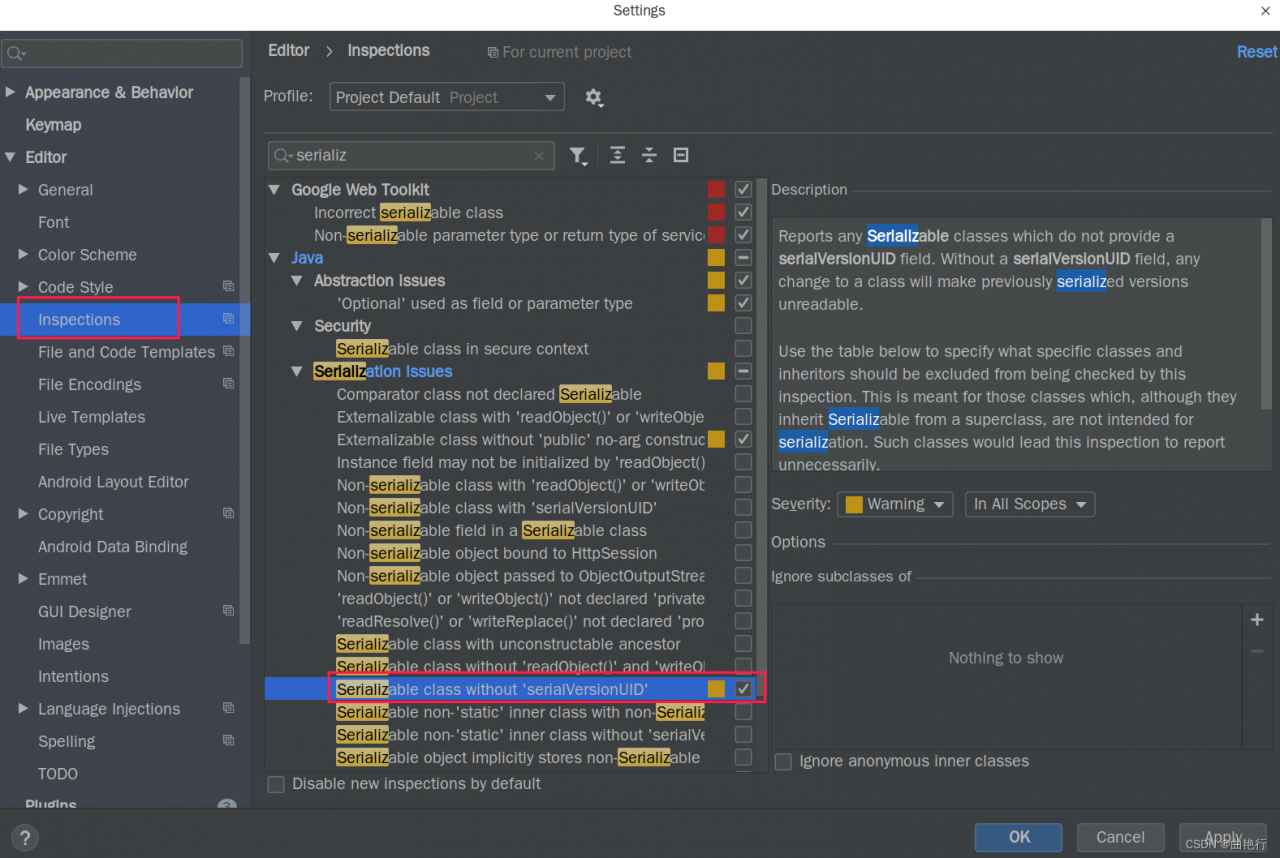
Task: Click the project-level icon beside Inspections
Action: click(x=228, y=319)
